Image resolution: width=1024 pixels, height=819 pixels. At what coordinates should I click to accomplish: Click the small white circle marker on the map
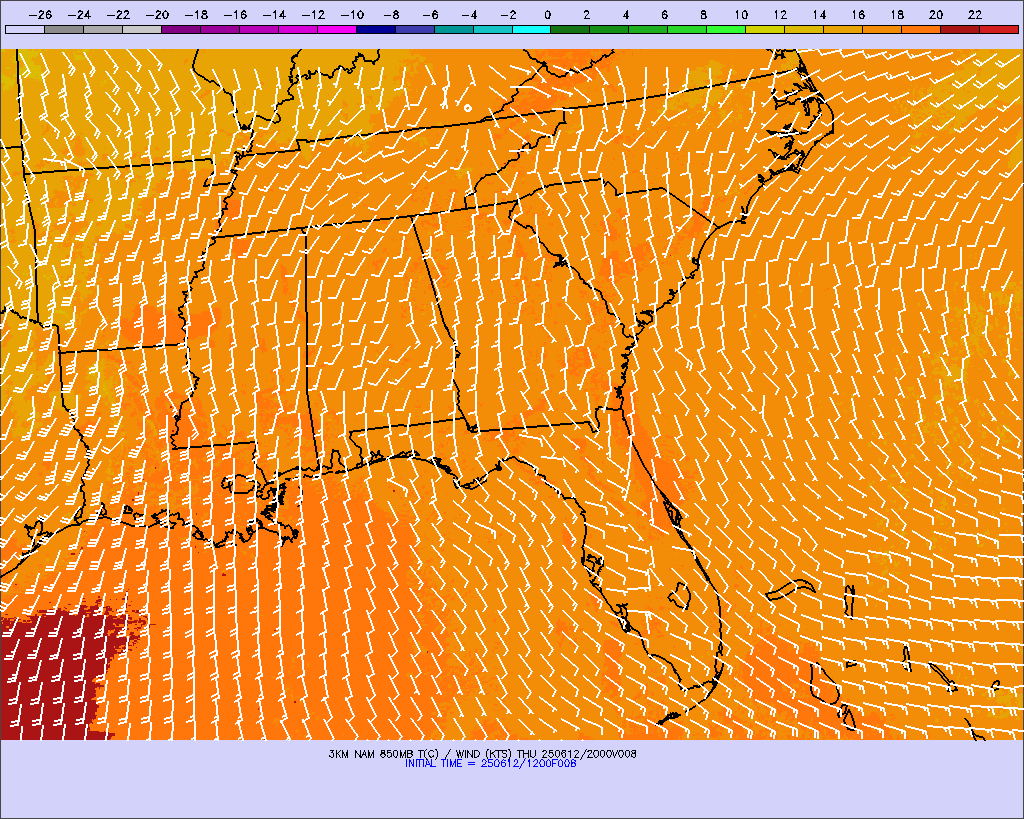[x=468, y=108]
